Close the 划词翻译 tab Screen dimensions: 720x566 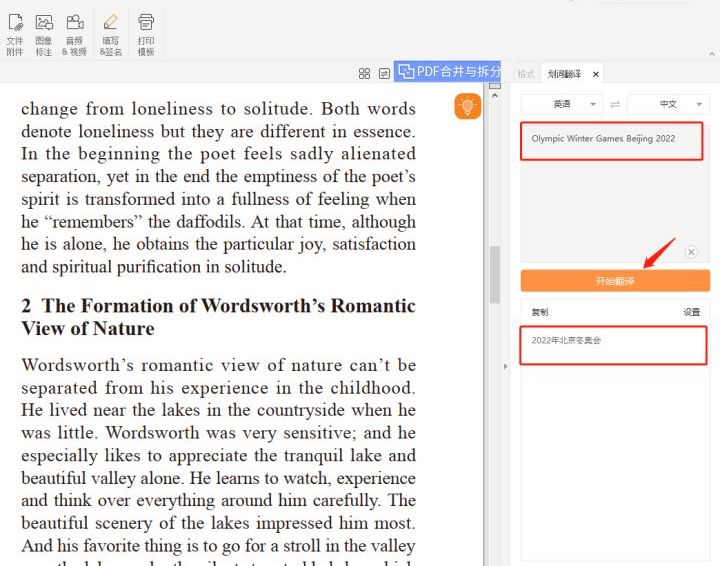596,74
